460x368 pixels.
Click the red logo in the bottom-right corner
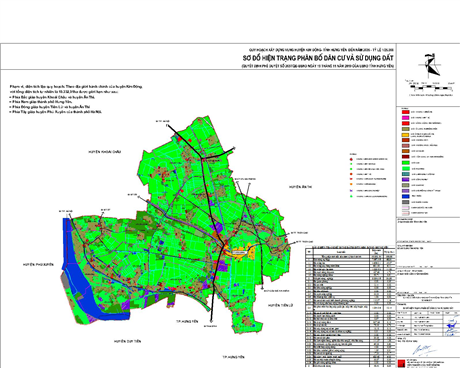402,364
